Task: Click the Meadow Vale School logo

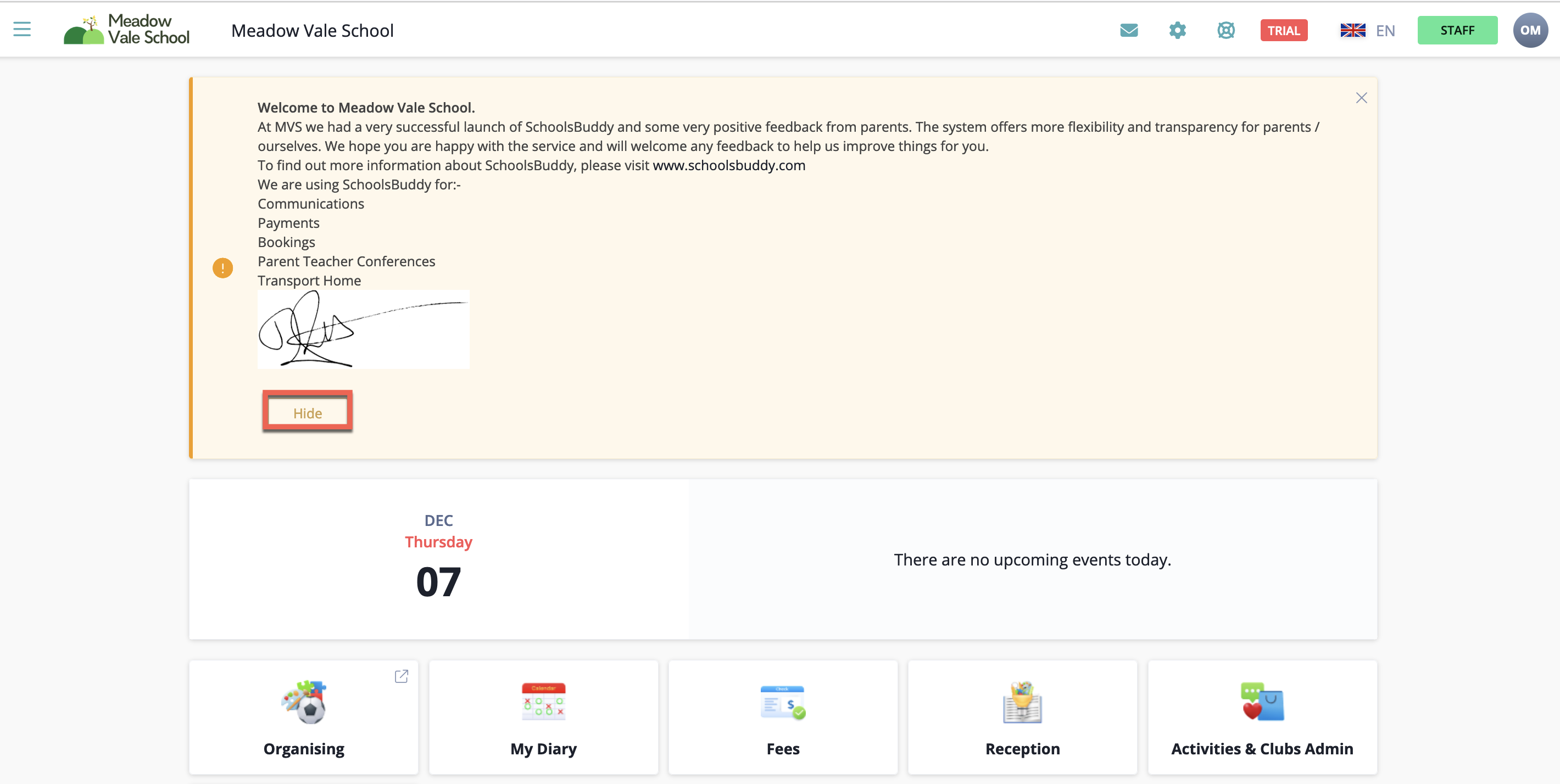Action: [126, 30]
